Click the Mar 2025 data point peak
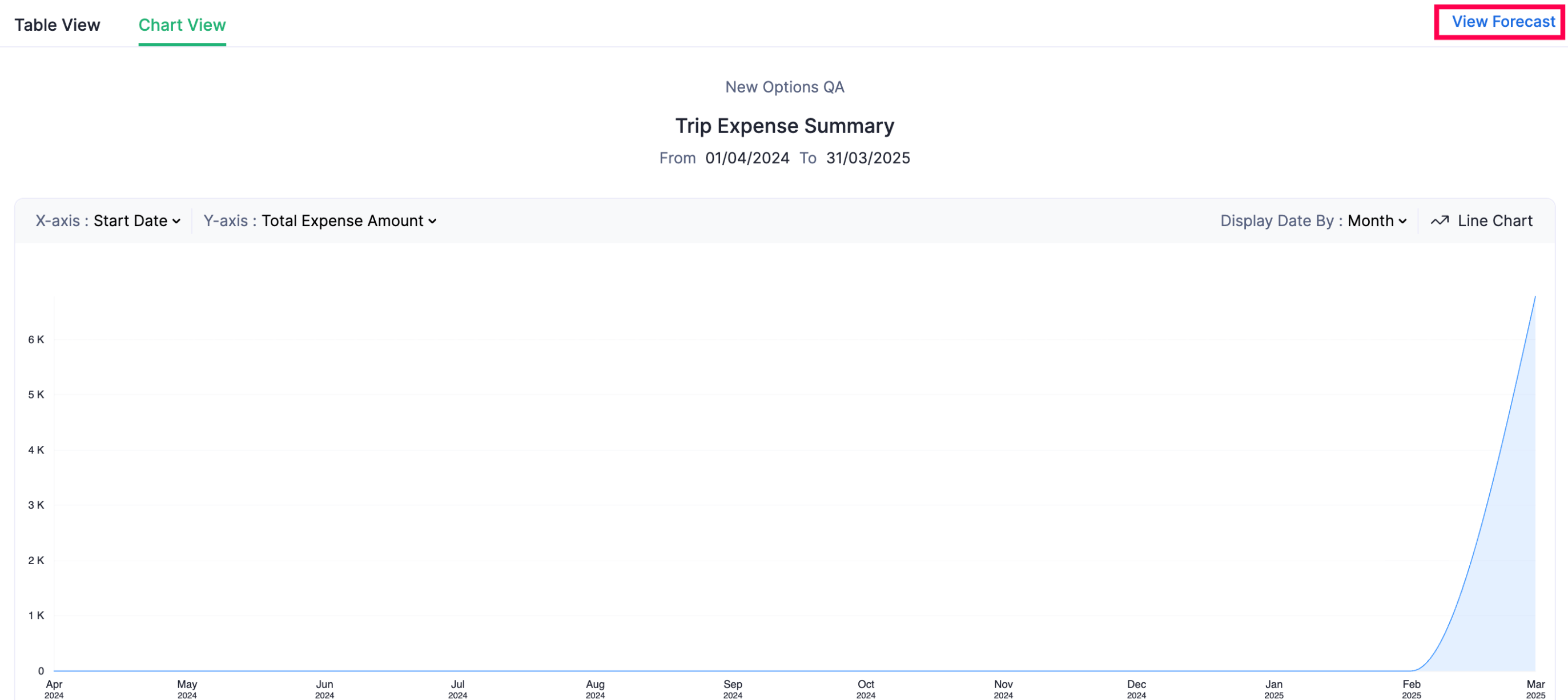 1534,297
